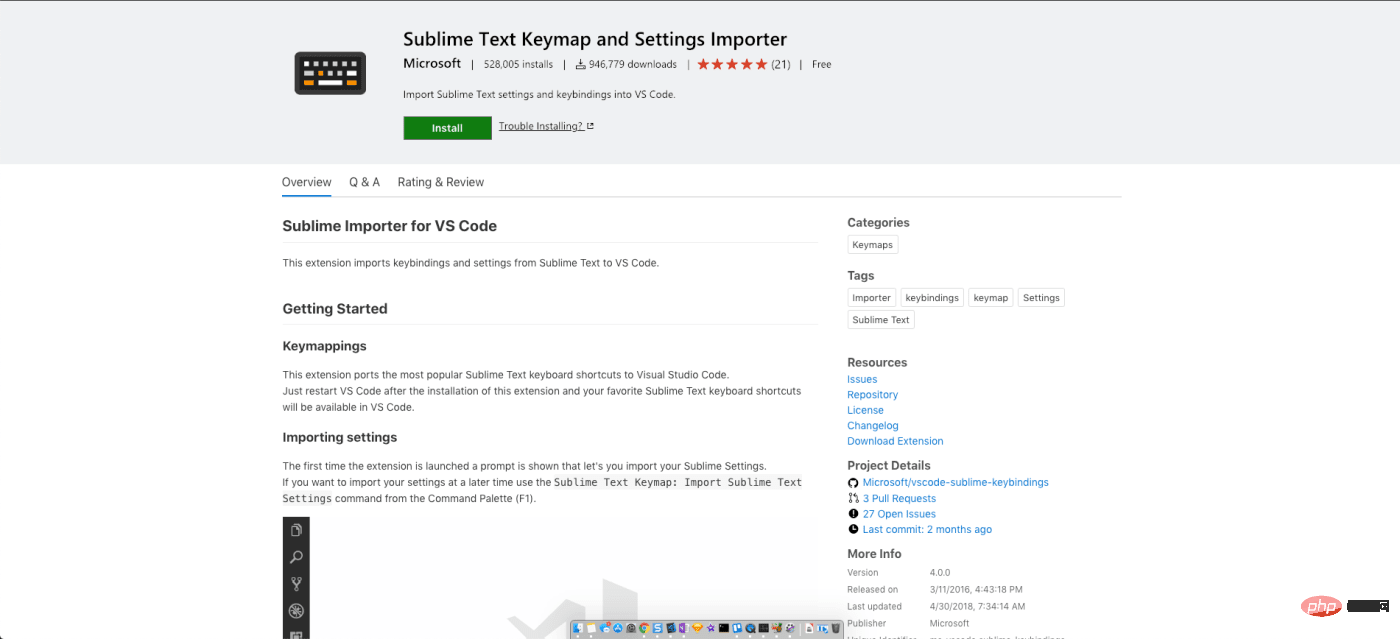Open Visual Studio Code from the dock
The image size is (1400, 639).
[x=671, y=628]
